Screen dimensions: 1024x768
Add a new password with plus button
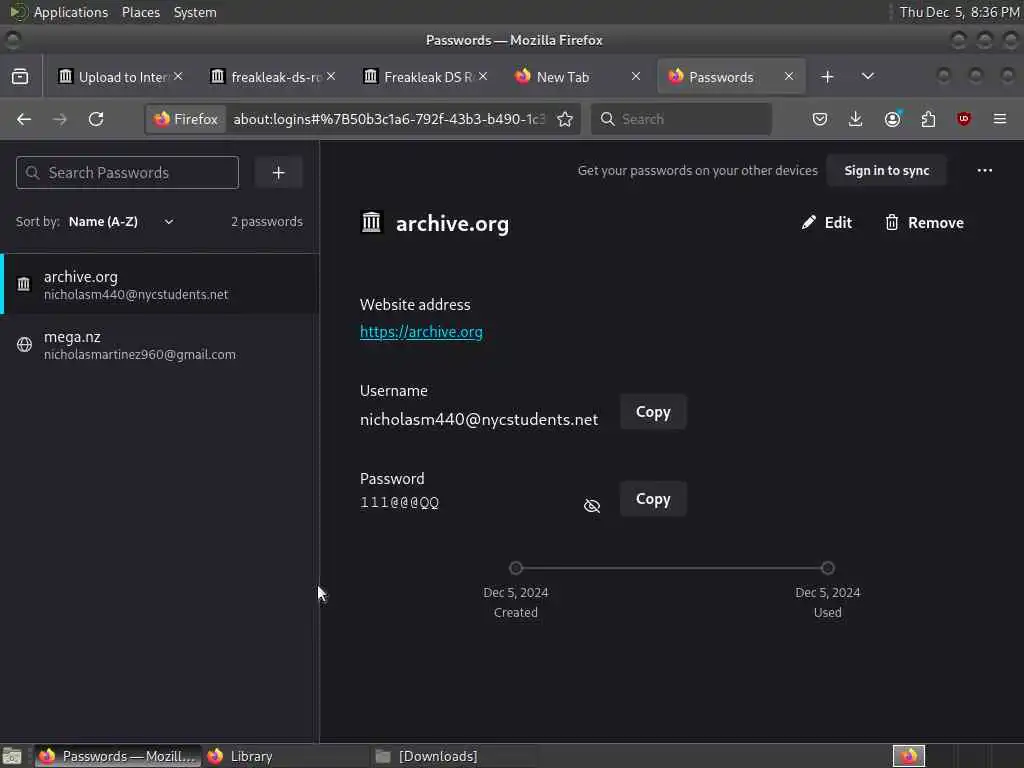point(279,172)
